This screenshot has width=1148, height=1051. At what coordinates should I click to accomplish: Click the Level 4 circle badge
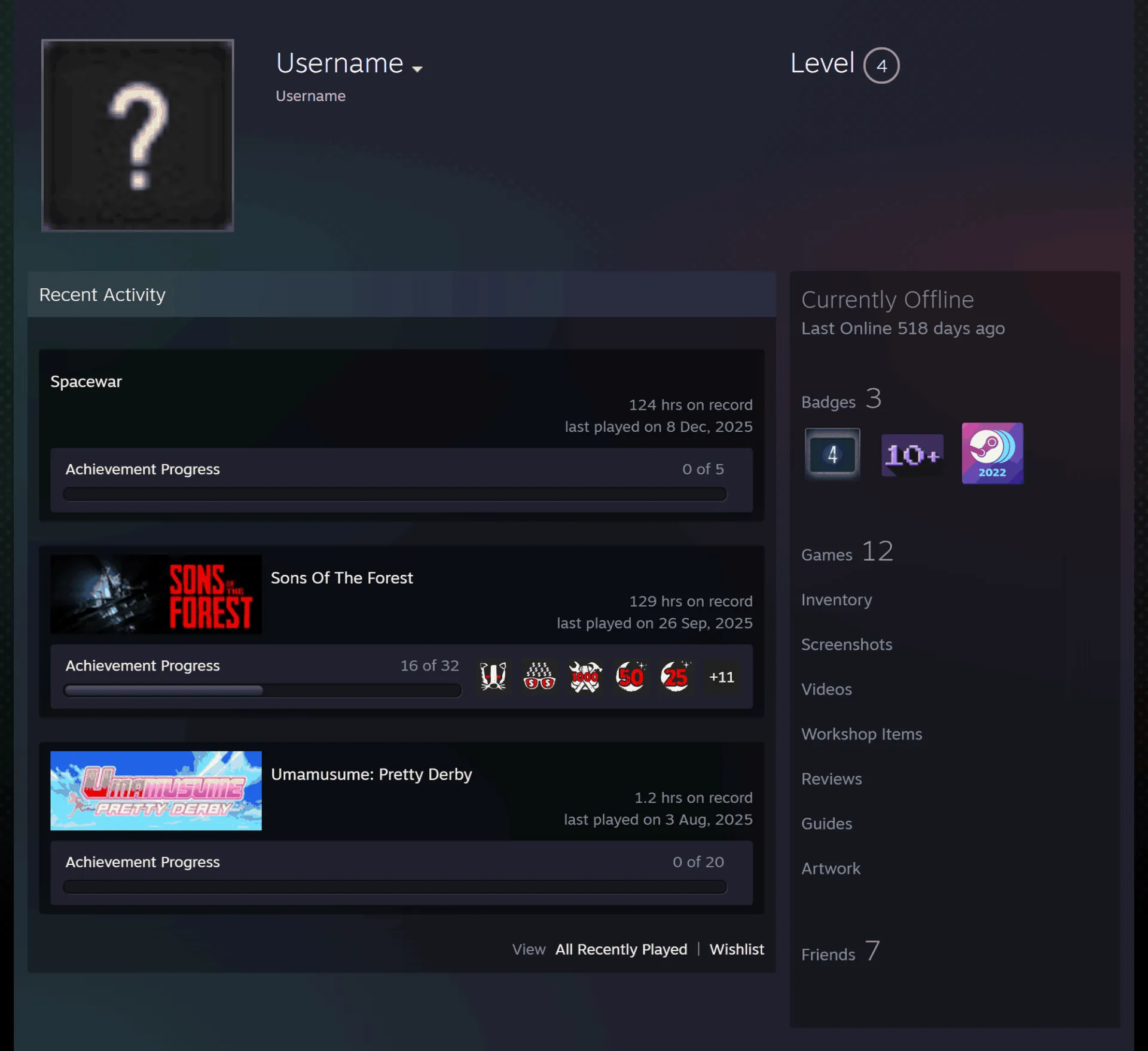[881, 65]
